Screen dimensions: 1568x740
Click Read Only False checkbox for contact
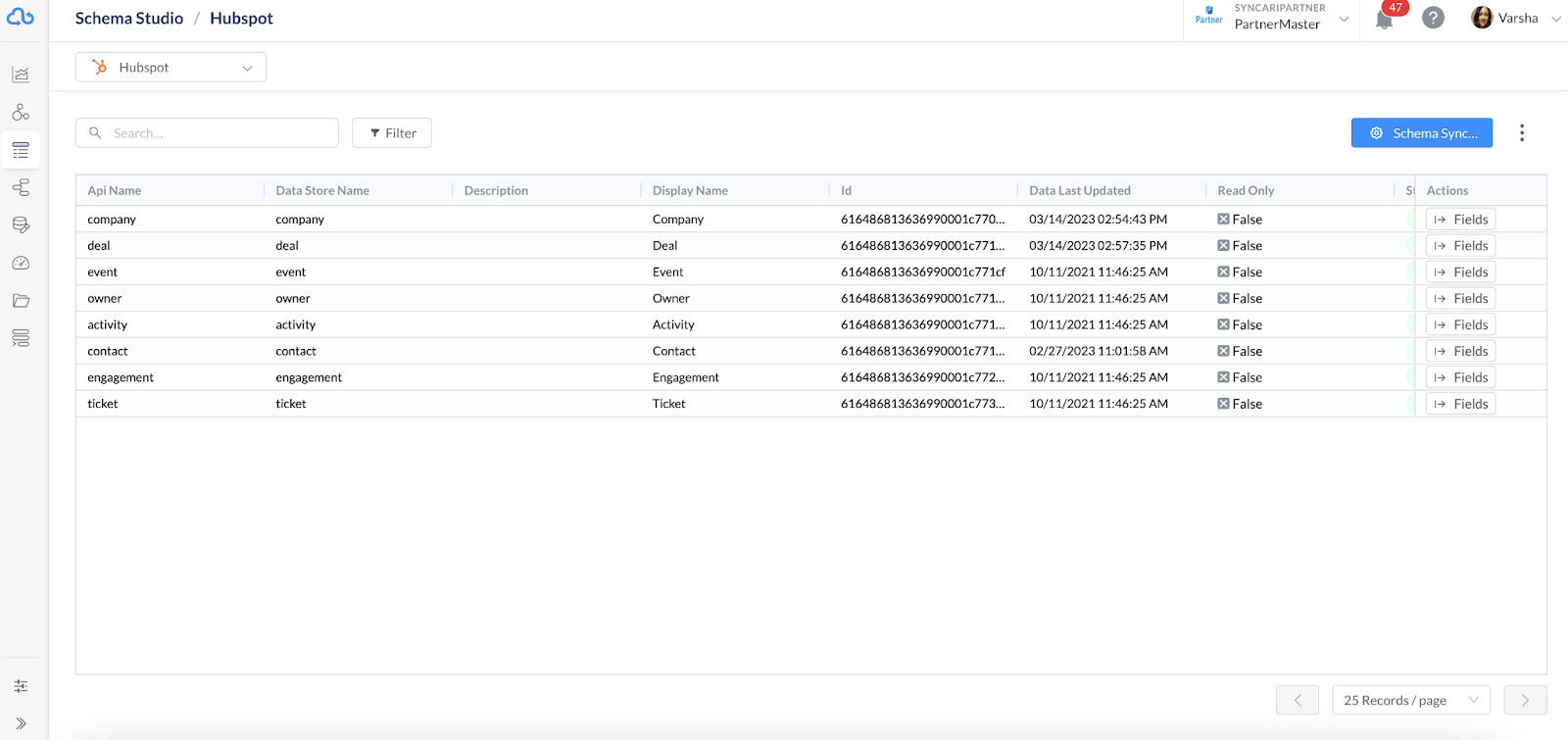tap(1223, 351)
